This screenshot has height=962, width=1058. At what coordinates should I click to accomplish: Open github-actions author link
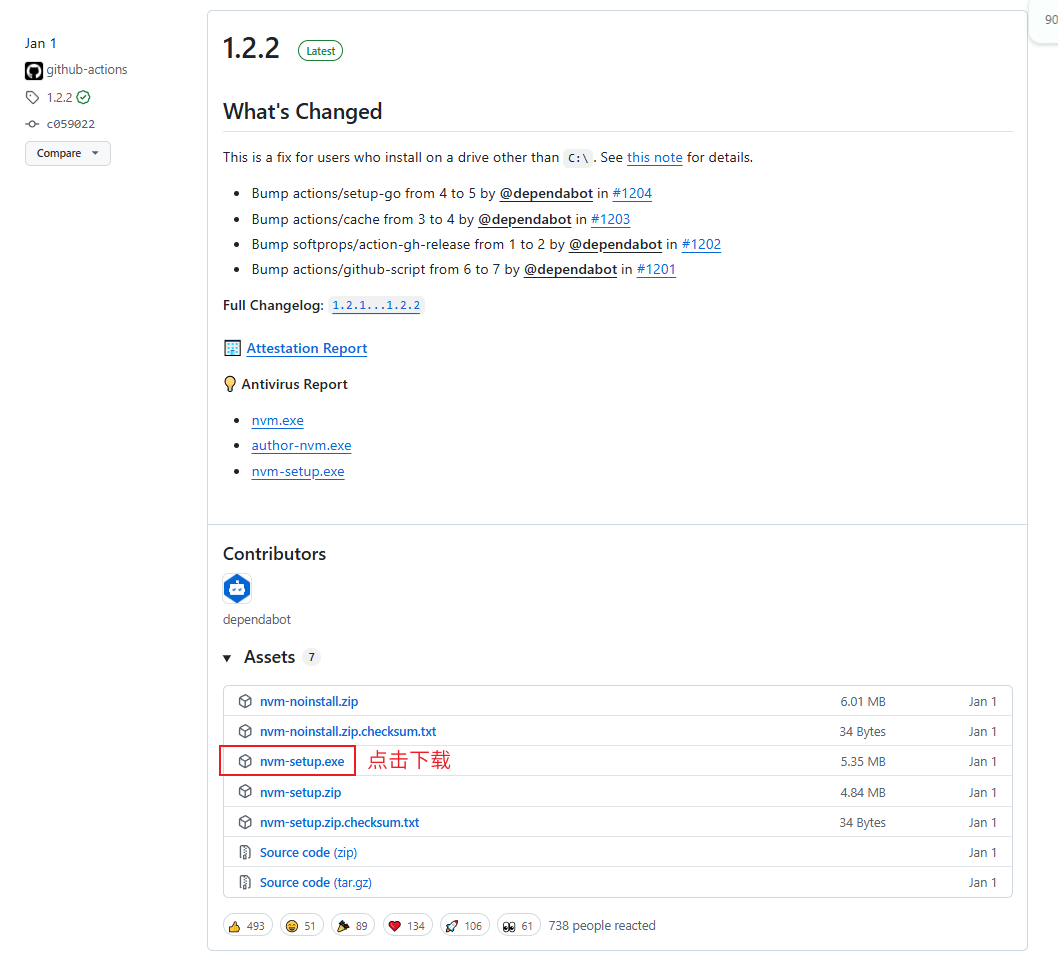point(86,69)
